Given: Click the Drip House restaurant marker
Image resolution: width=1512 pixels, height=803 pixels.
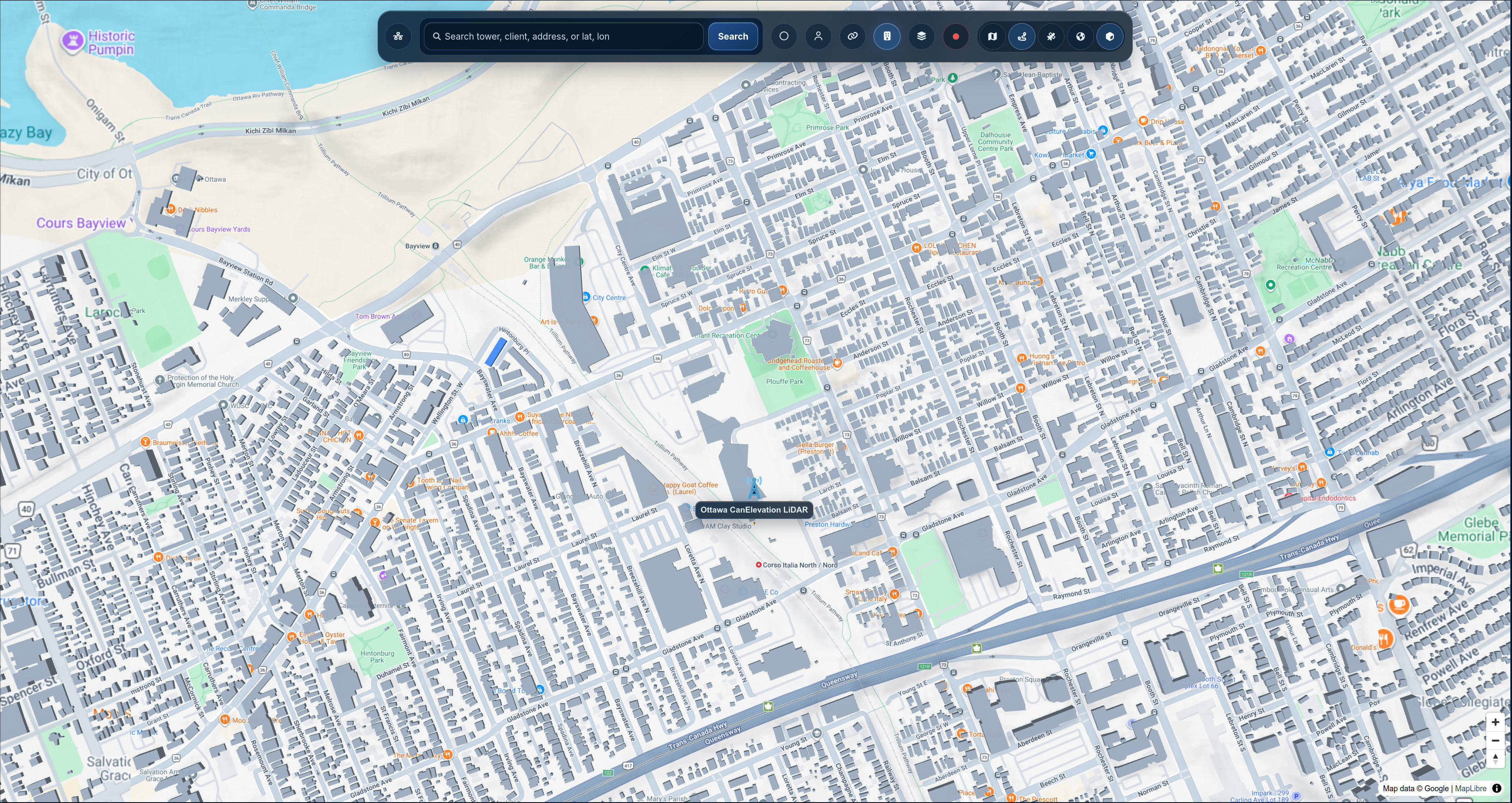Looking at the screenshot, I should (1143, 121).
